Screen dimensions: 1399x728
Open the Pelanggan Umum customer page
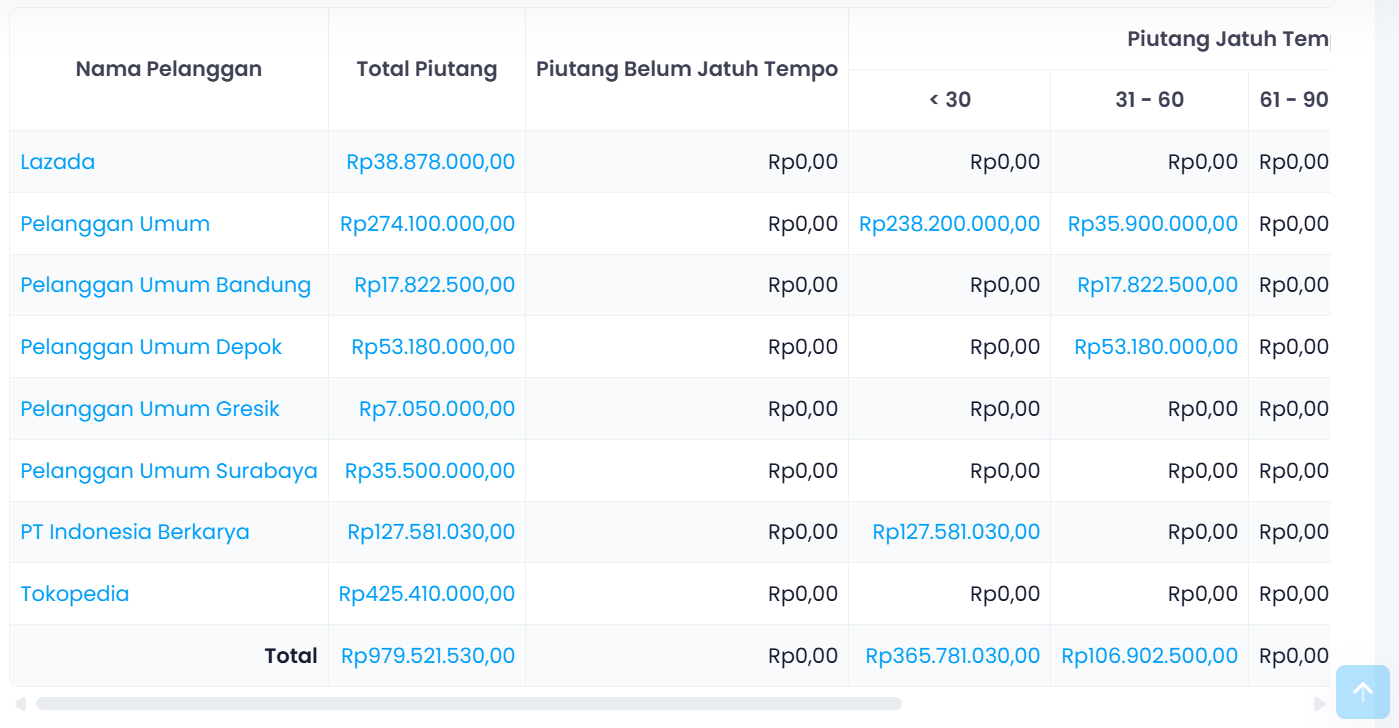coord(115,223)
